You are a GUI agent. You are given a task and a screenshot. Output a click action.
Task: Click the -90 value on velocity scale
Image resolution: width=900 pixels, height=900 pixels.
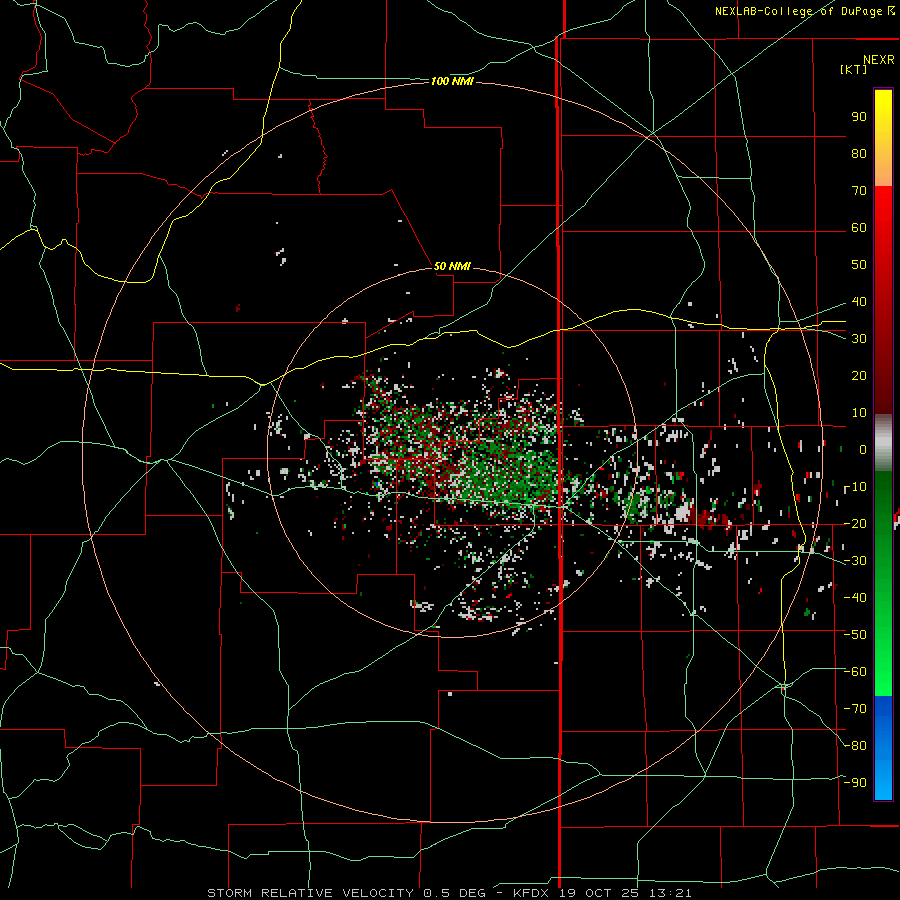[x=855, y=783]
